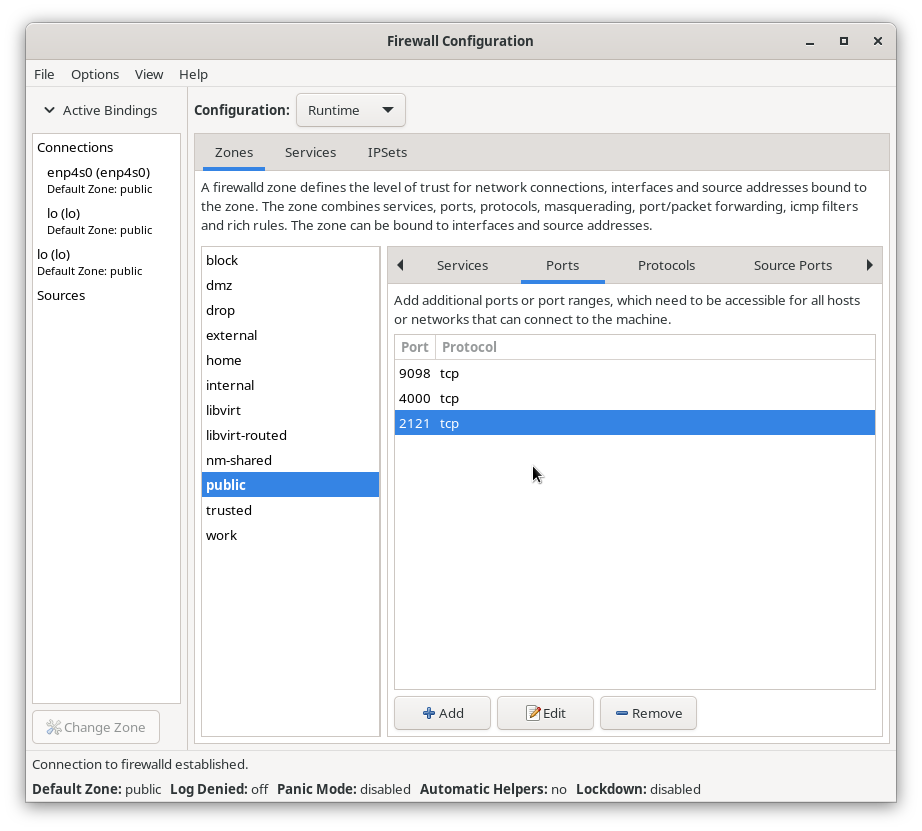
Task: Minimize the Firewall Configuration window
Action: [810, 41]
